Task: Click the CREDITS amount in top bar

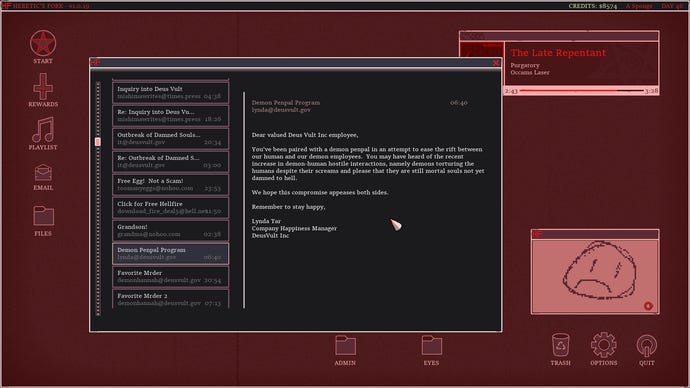Action: [593, 6]
